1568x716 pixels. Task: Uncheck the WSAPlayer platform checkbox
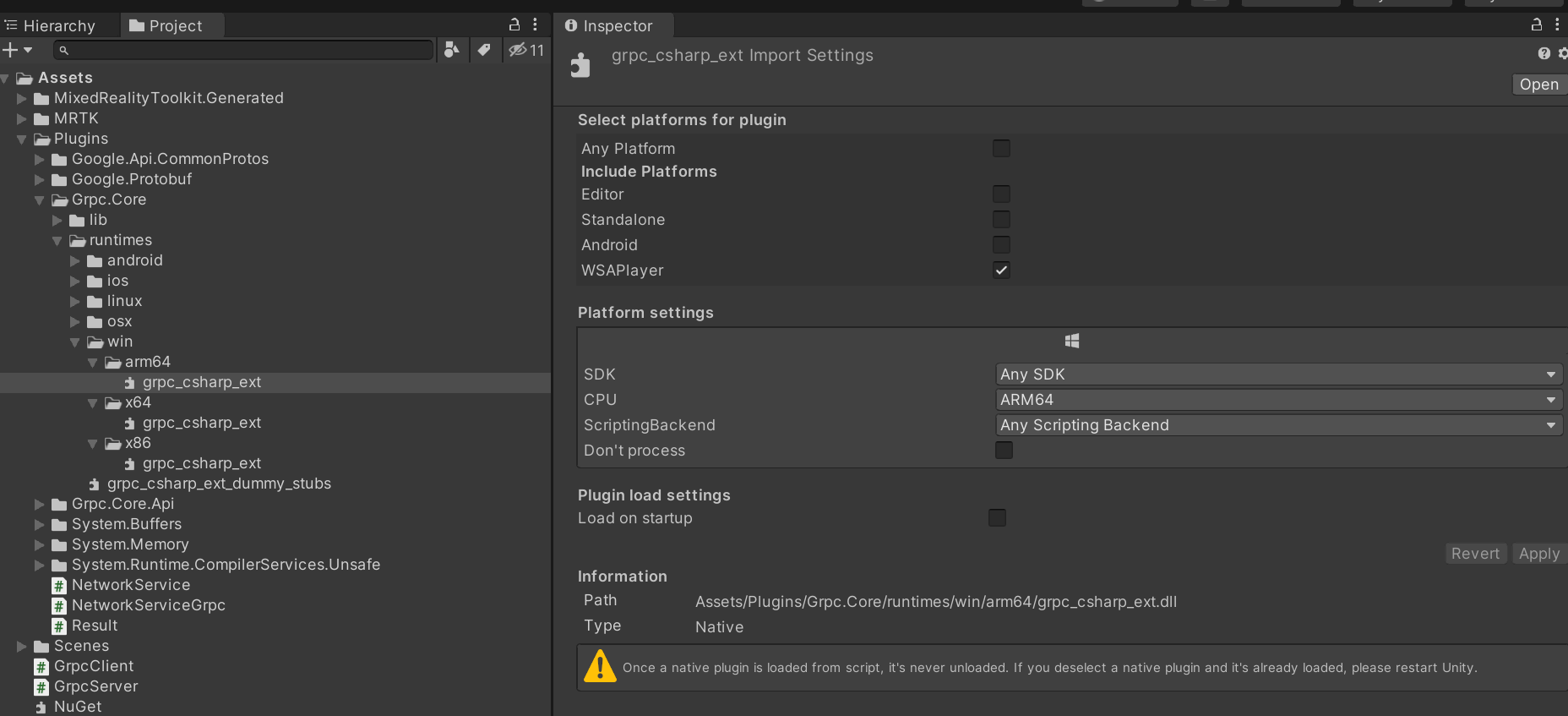pyautogui.click(x=1001, y=271)
